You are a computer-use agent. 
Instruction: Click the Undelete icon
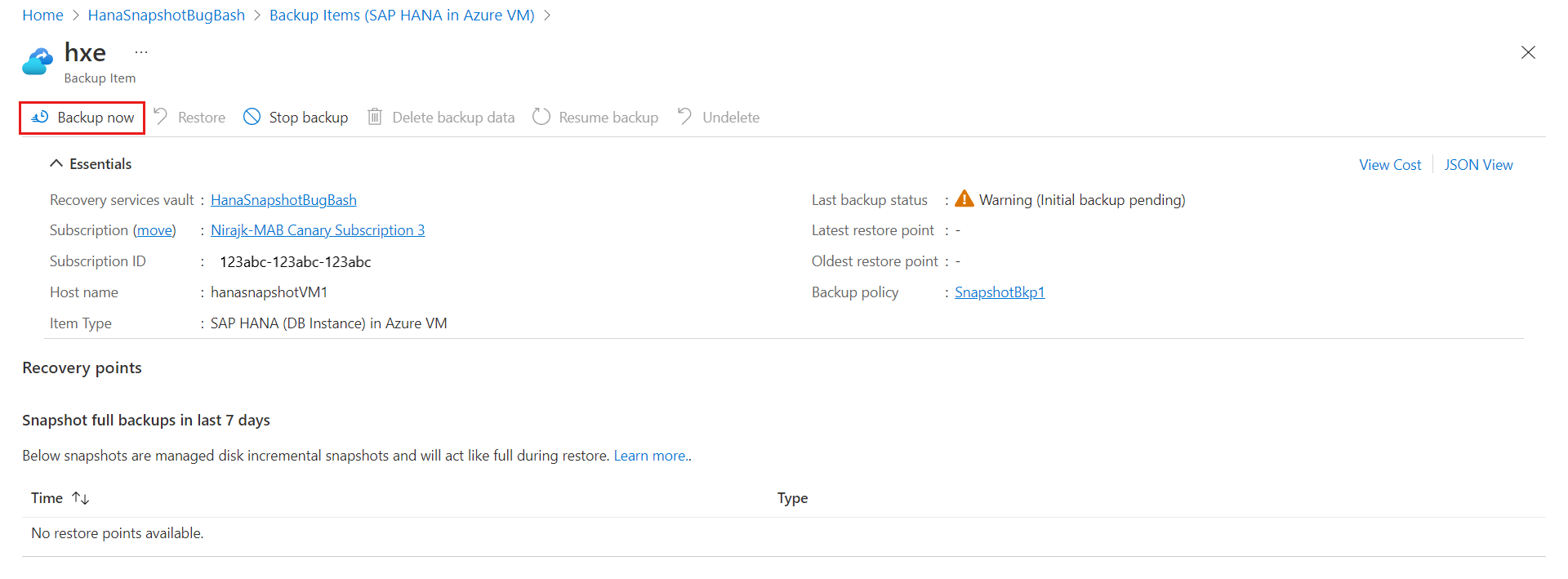click(x=684, y=117)
